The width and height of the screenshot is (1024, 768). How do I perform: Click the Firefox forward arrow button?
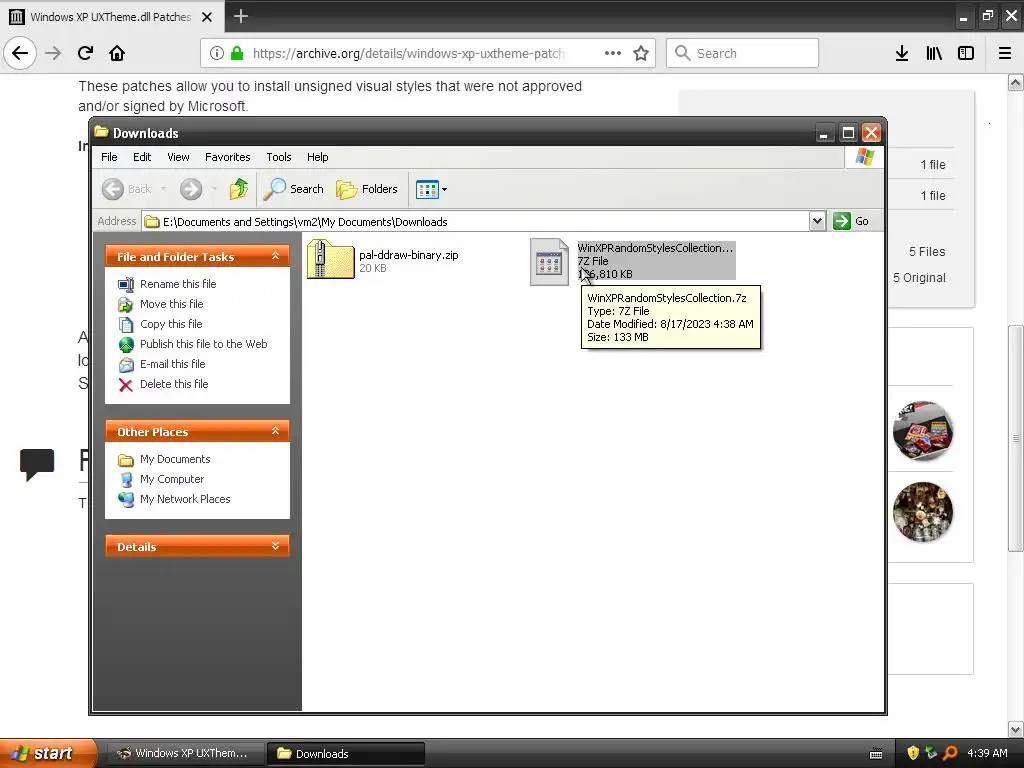pyautogui.click(x=53, y=53)
